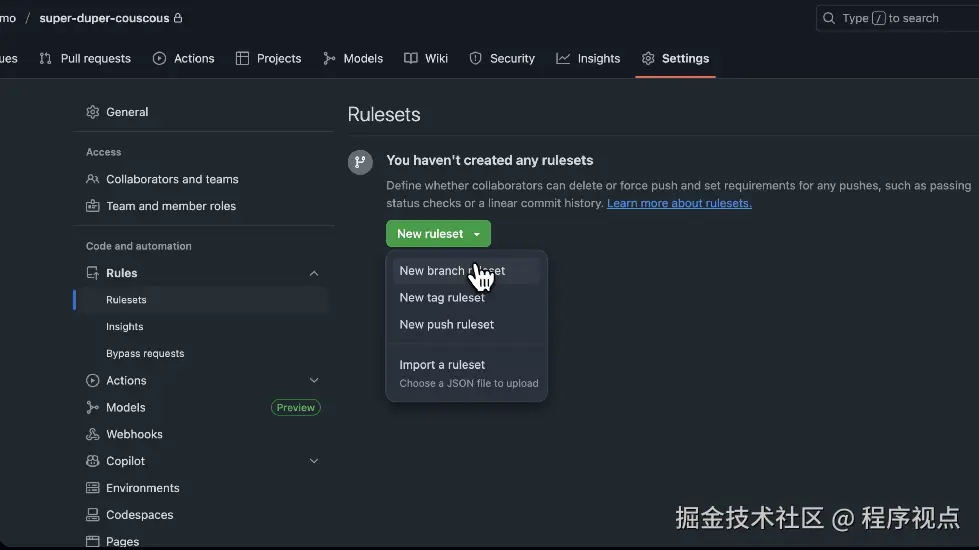This screenshot has height=550, width=979.
Task: Expand the Actions sidebar chevron
Action: (x=314, y=380)
